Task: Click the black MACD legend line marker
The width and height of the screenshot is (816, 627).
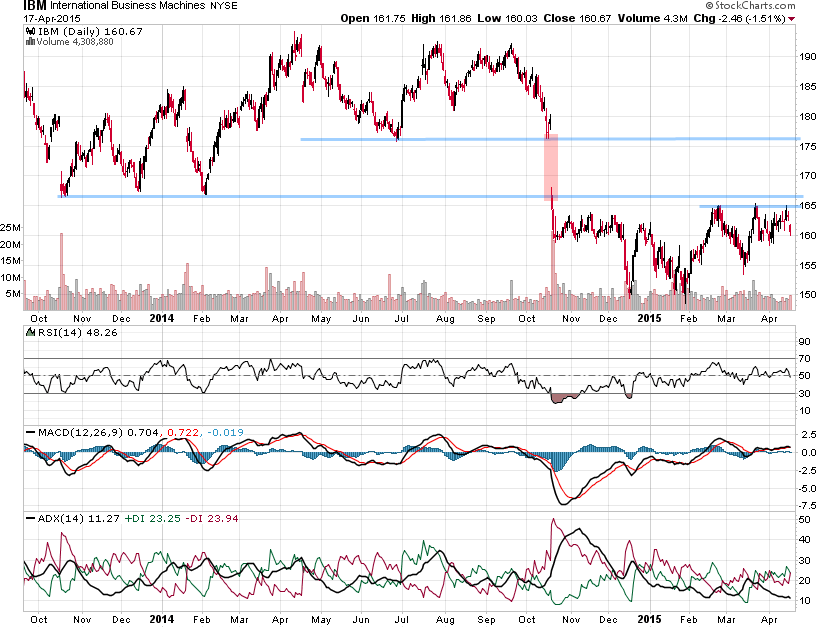Action: (31, 432)
